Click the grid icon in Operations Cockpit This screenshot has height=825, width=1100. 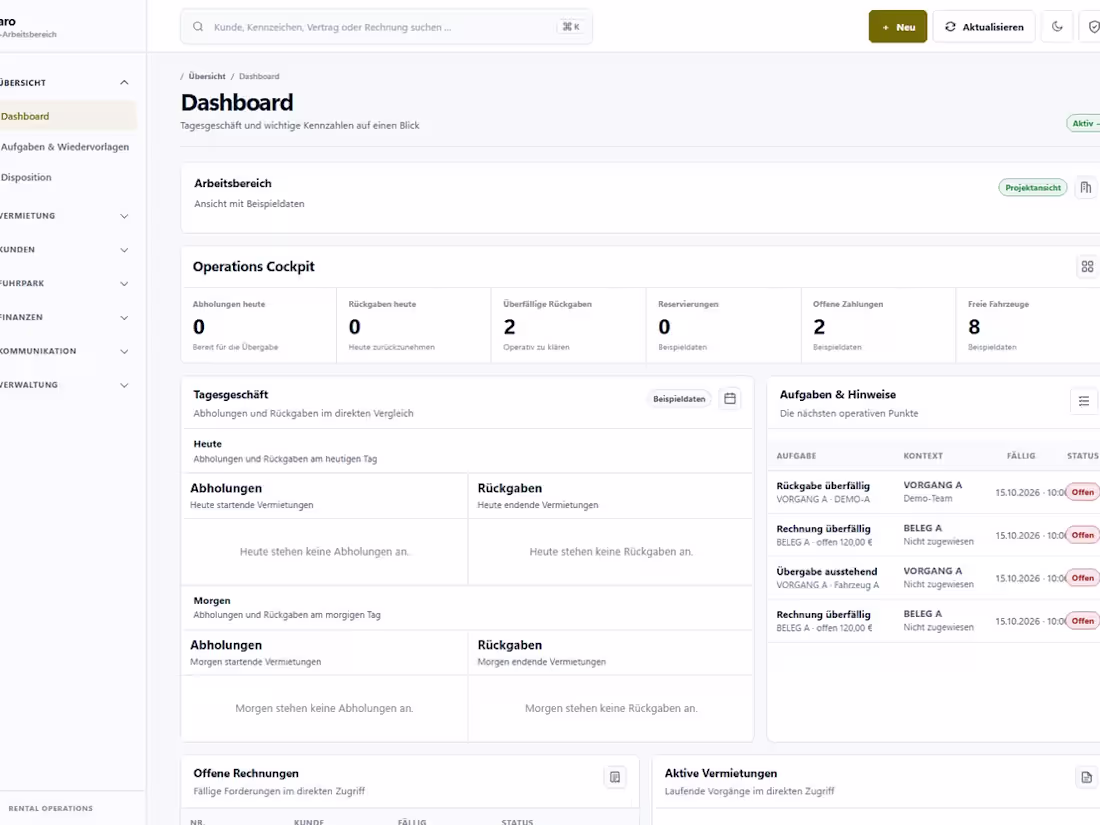1087,267
